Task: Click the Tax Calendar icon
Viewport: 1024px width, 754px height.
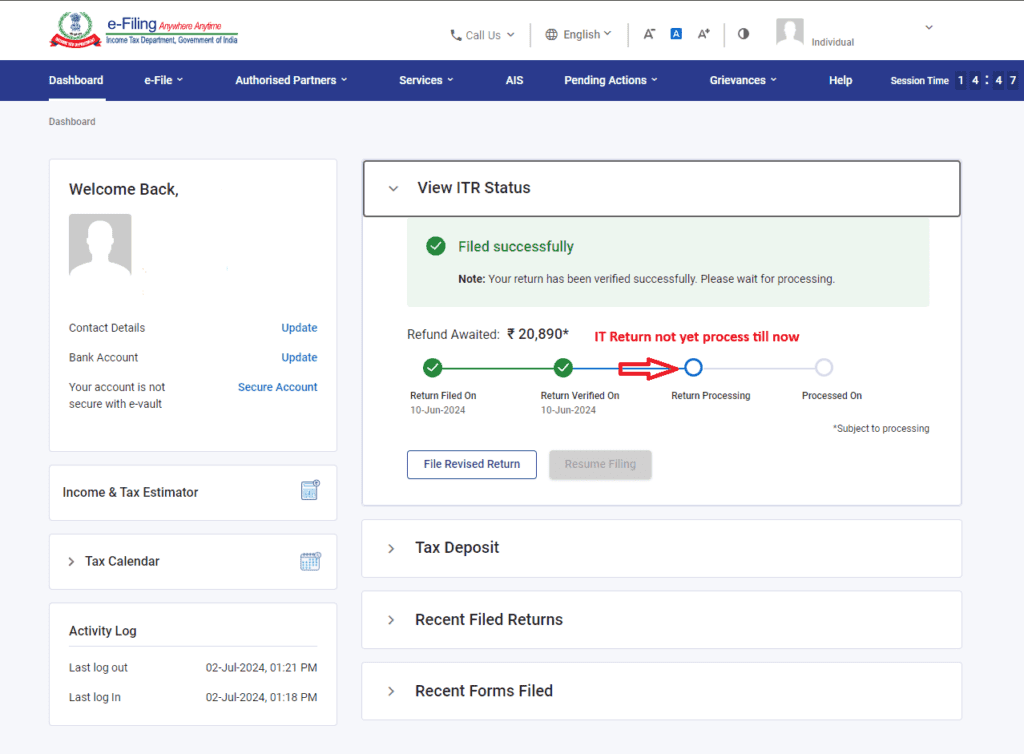Action: [x=310, y=561]
